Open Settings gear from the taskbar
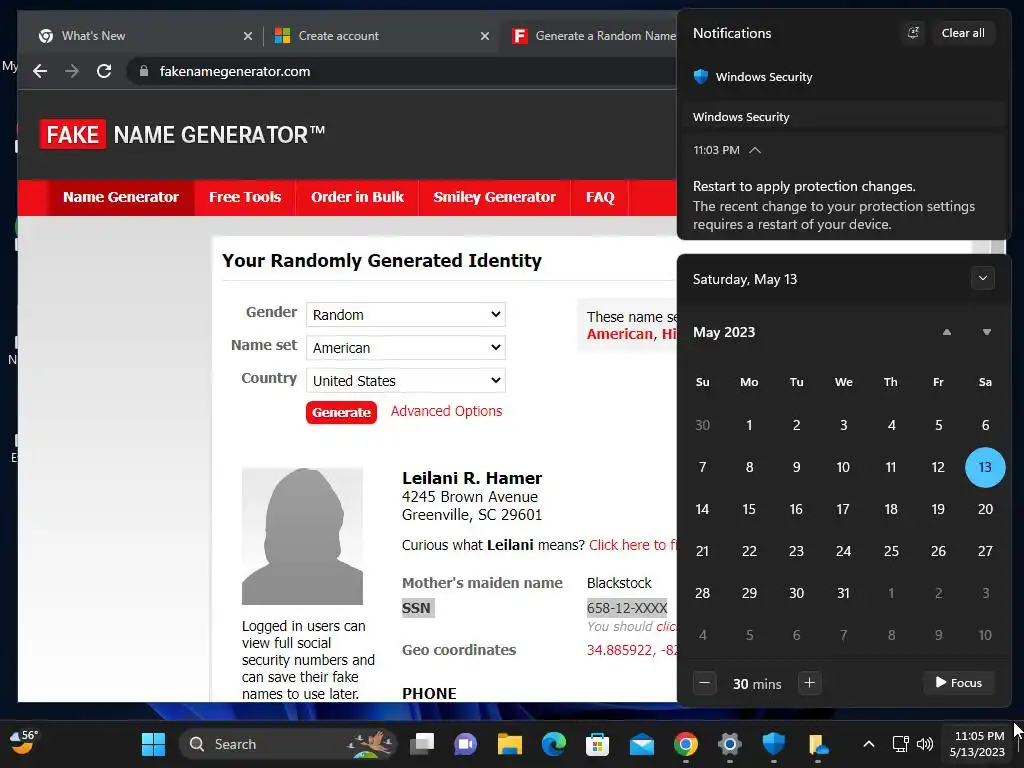 click(x=729, y=744)
